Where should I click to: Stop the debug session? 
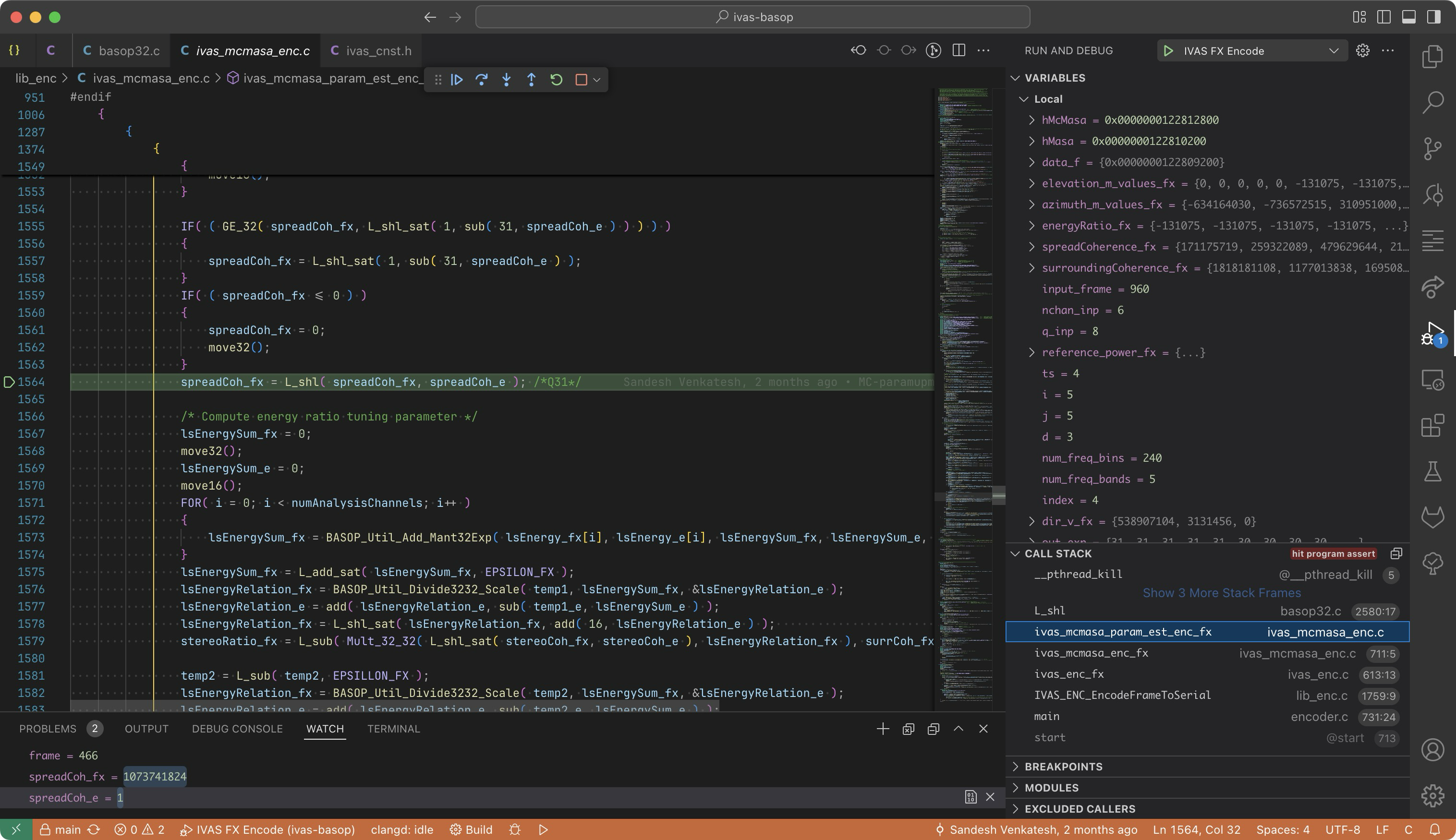click(581, 80)
